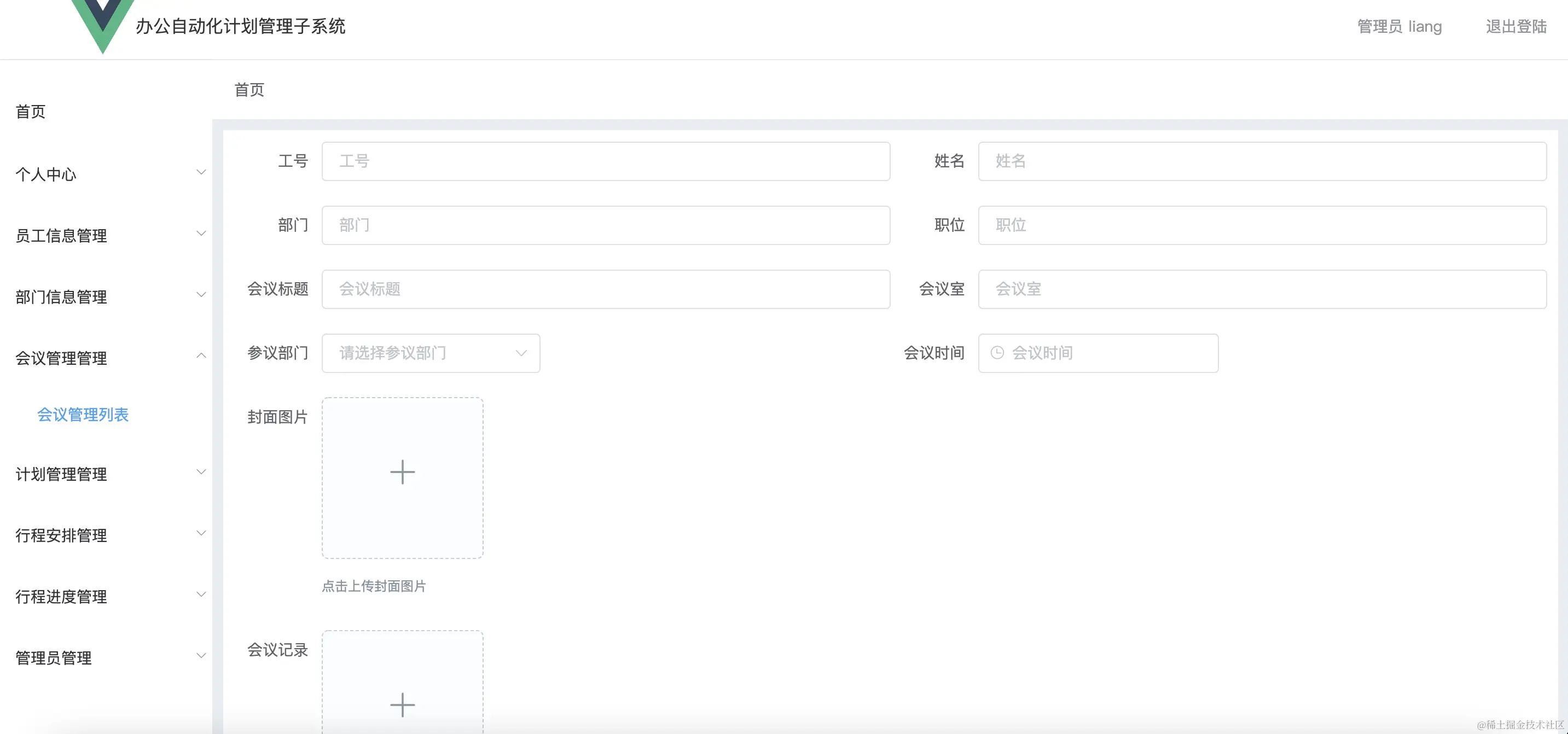1568x734 pixels.
Task: Open the 请选择参议部门 dropdown
Action: [431, 353]
